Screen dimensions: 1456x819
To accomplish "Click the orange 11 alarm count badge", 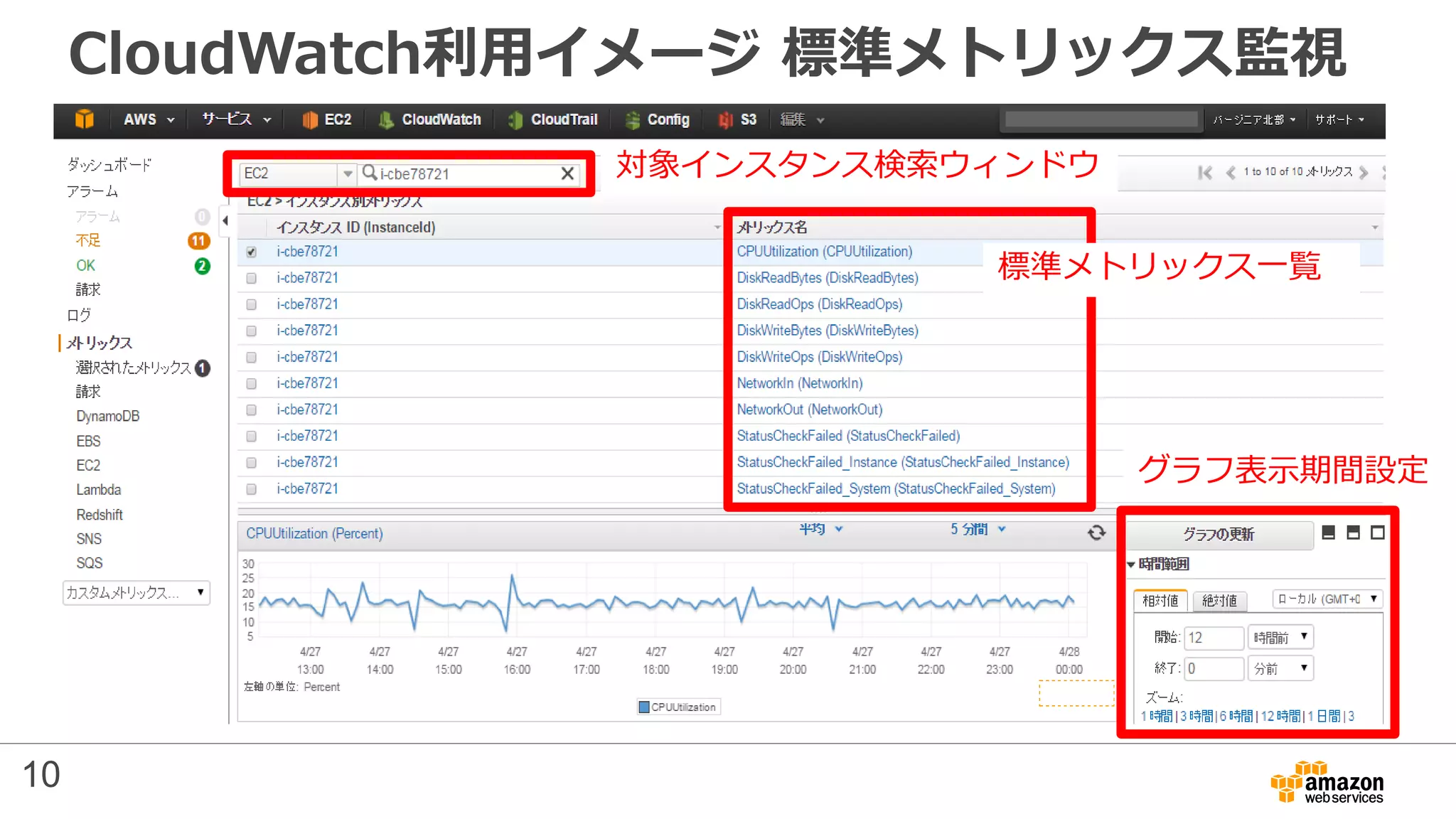I will (199, 241).
